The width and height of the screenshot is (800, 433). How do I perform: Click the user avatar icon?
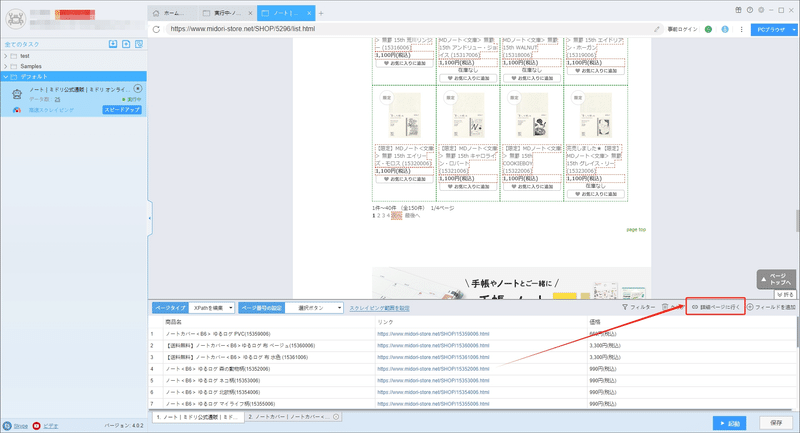(16, 19)
